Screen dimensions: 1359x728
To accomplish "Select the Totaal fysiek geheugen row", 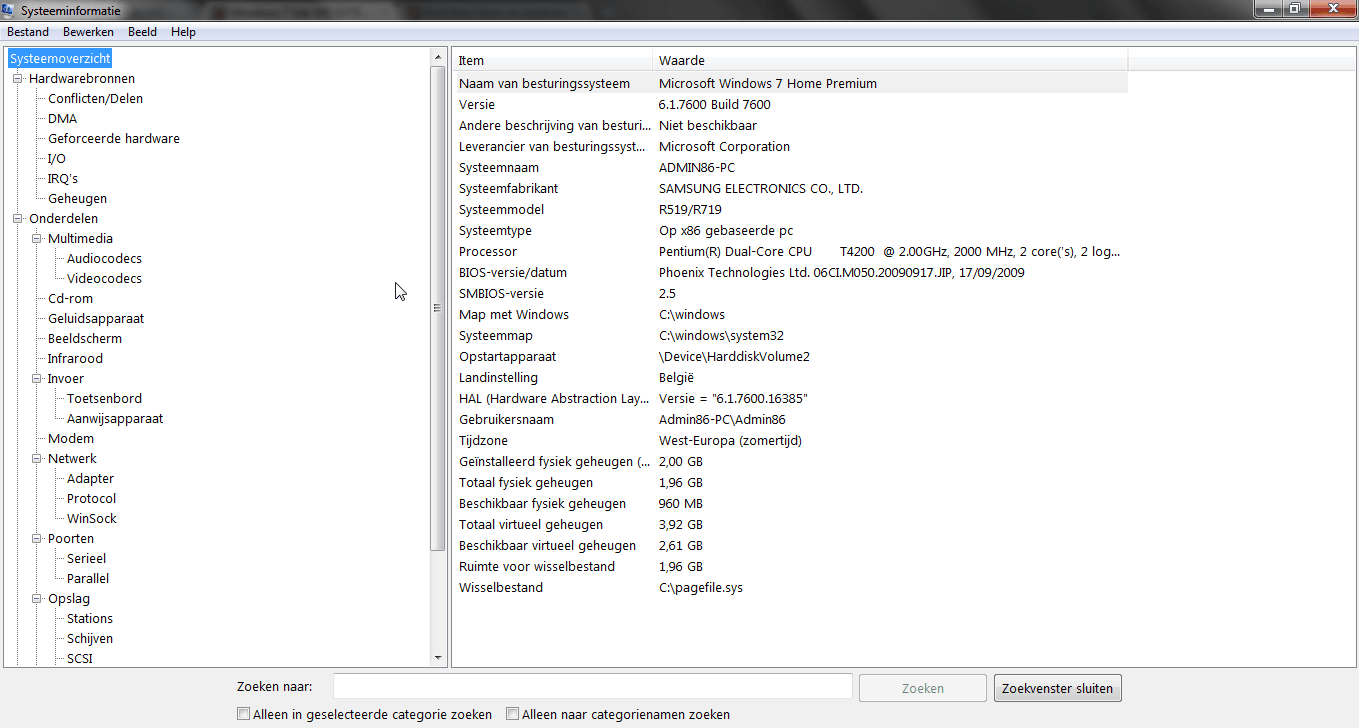I will (x=791, y=483).
